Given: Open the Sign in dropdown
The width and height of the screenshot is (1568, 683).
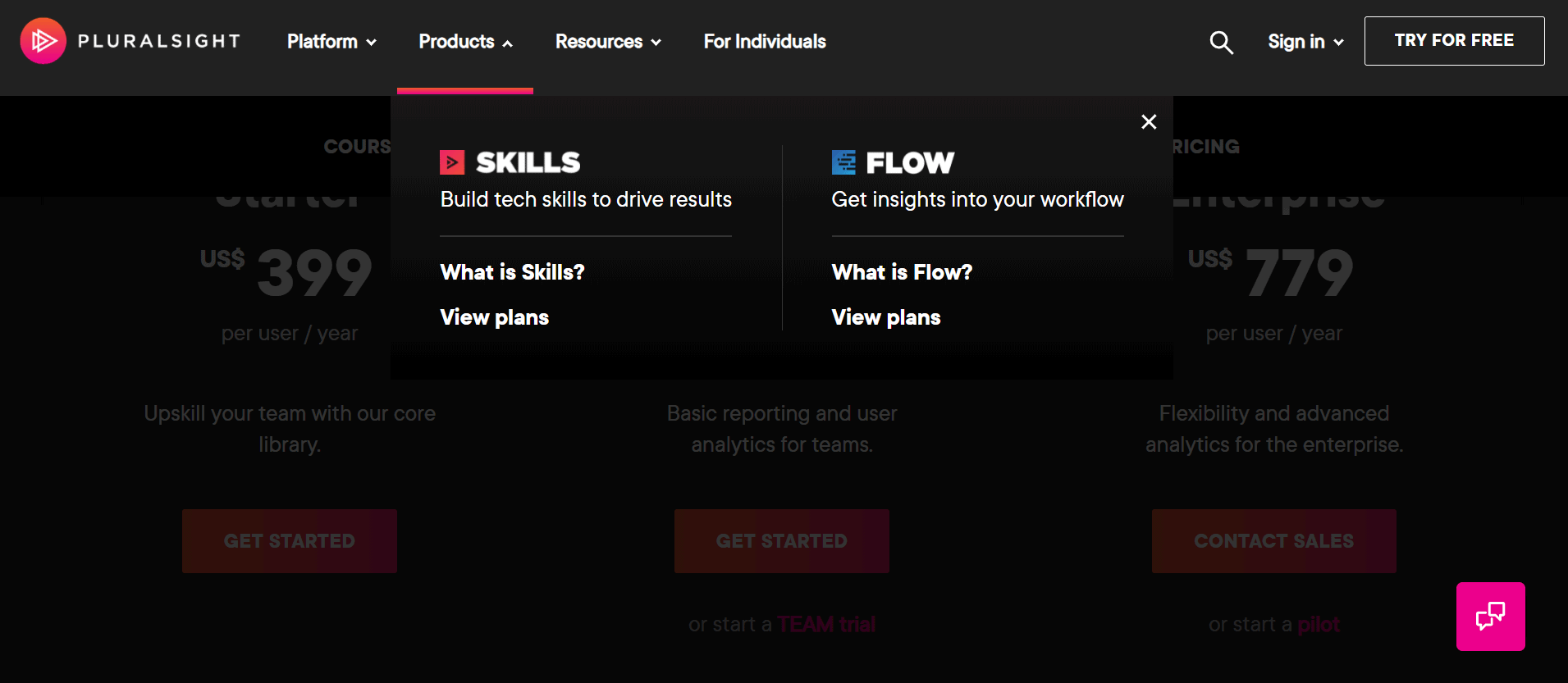Looking at the screenshot, I should tap(1305, 42).
